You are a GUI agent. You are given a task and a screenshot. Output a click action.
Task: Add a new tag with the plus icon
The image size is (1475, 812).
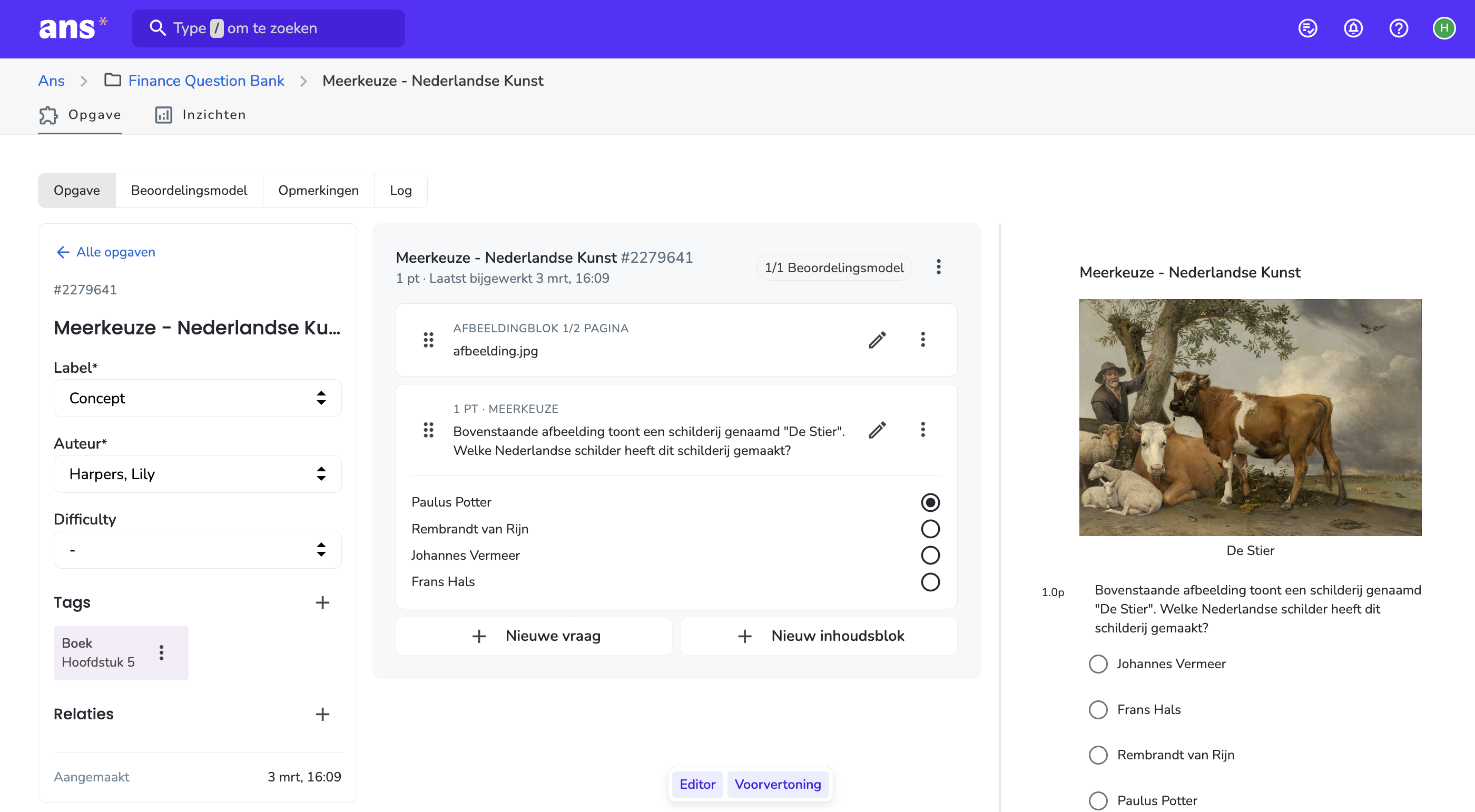(x=322, y=602)
